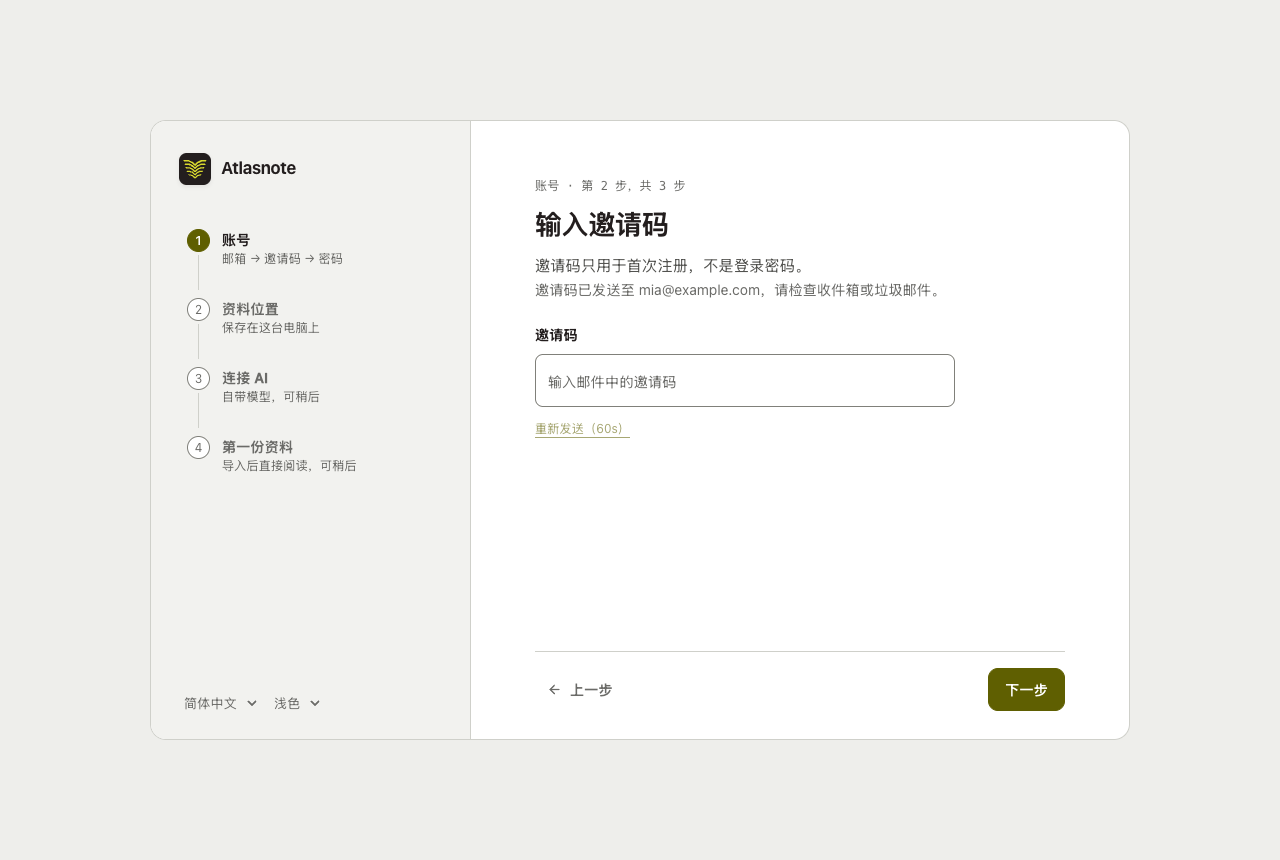Screen dimensions: 1280x860
Task: Click the 资料位置 step title
Action: pos(250,309)
